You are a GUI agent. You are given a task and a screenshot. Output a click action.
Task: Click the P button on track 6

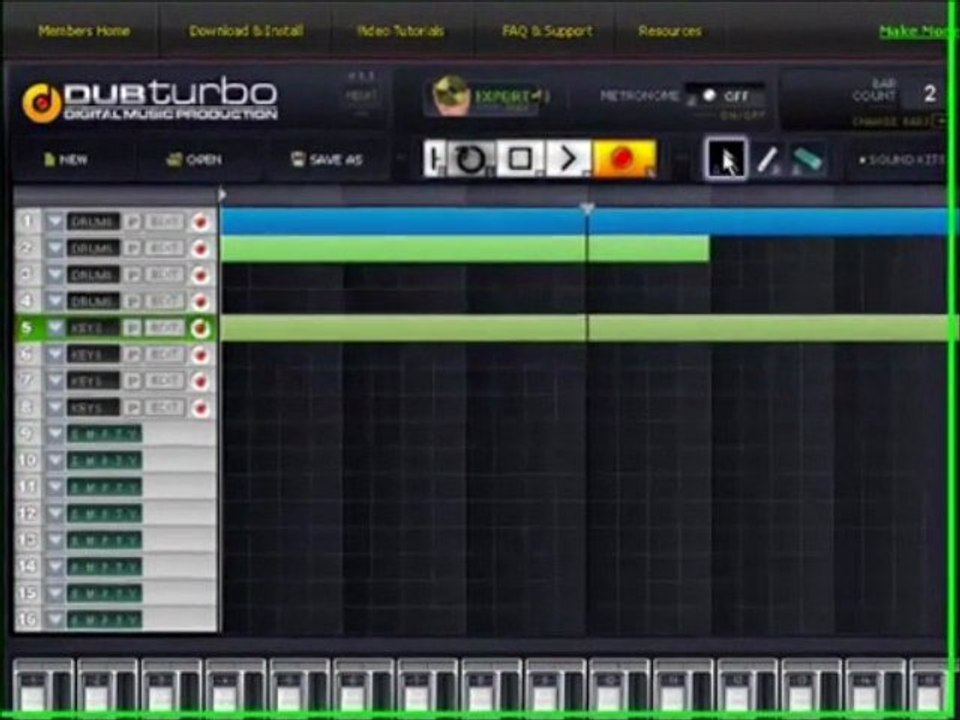click(x=132, y=354)
